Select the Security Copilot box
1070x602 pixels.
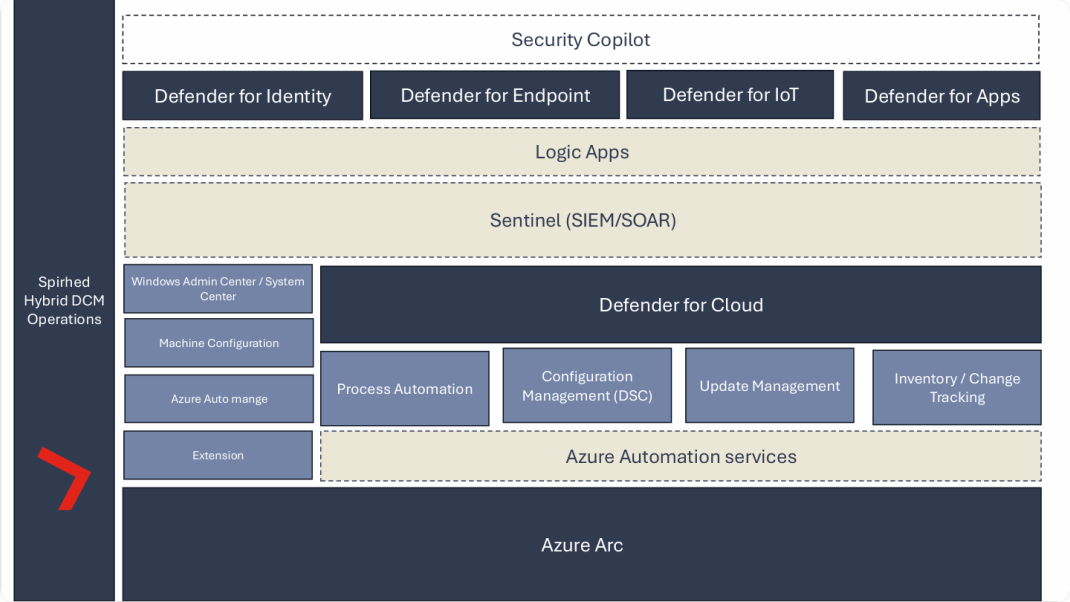[x=581, y=40]
